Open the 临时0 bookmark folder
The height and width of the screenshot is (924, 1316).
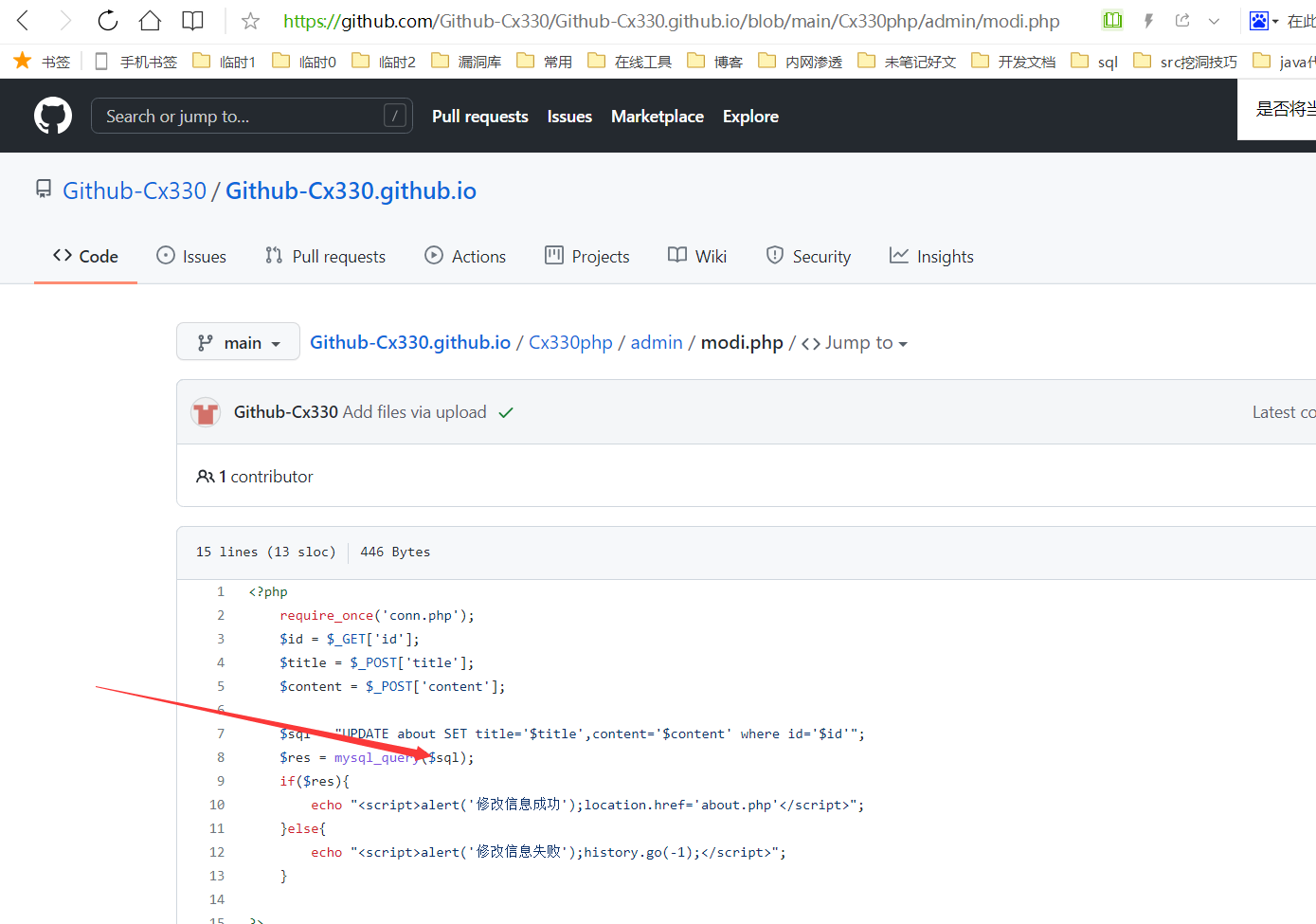pos(304,62)
